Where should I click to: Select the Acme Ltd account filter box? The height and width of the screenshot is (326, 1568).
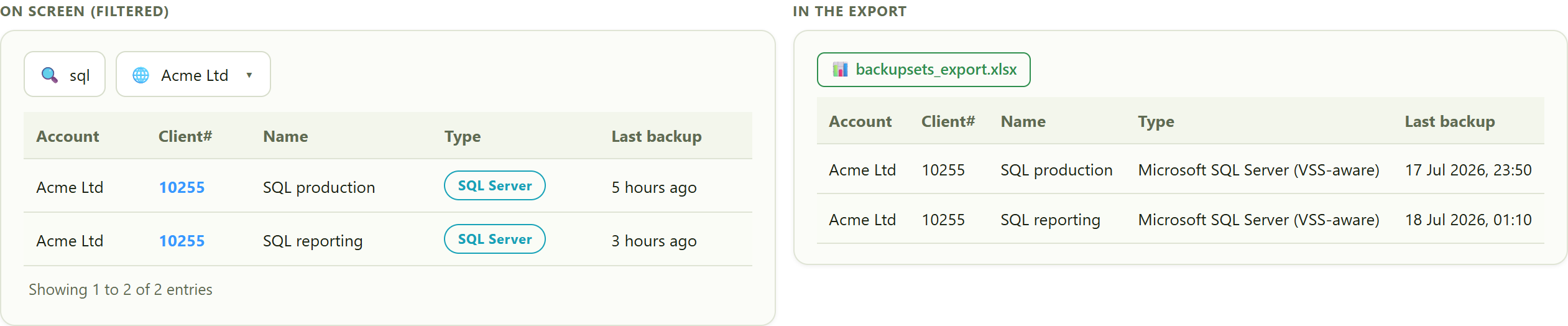tap(193, 74)
